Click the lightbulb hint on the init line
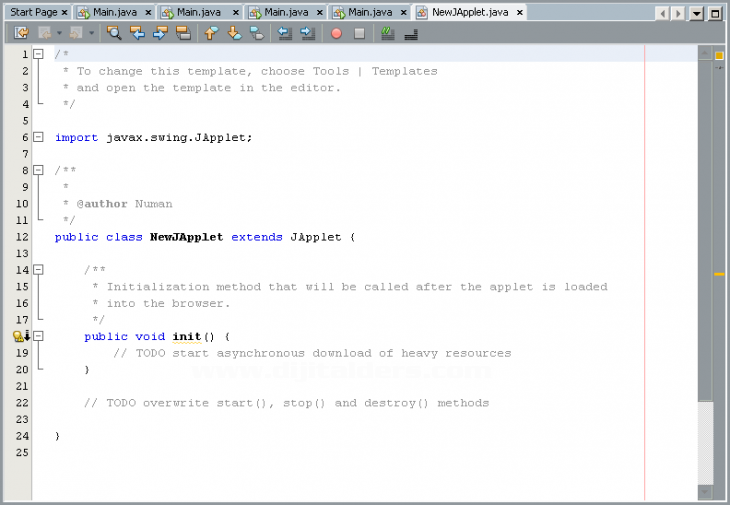The height and width of the screenshot is (505, 730). point(17,336)
